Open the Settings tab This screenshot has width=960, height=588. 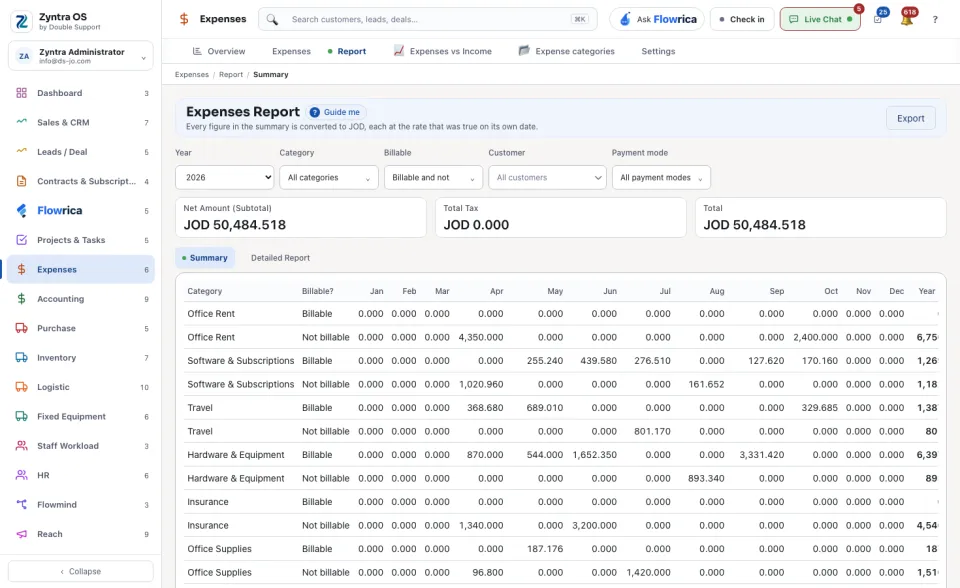point(658,51)
